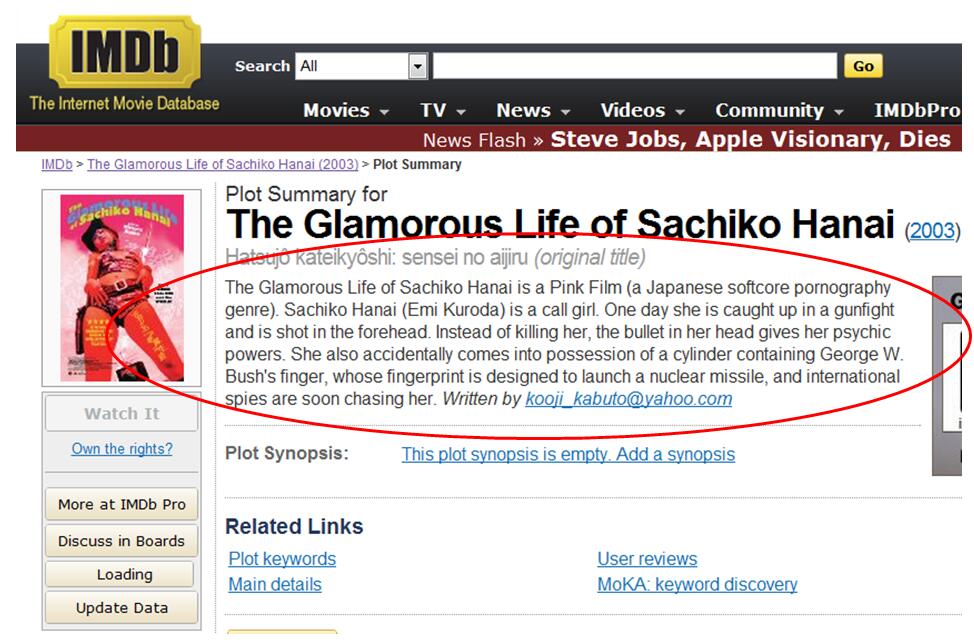Click Add a synopsis link
The image size is (974, 644).
pyautogui.click(x=567, y=454)
